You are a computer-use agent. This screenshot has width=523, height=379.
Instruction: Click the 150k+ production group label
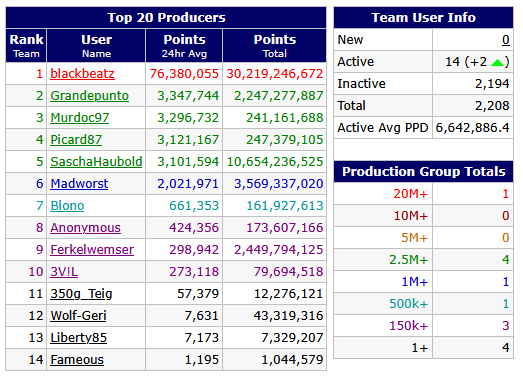coord(408,326)
